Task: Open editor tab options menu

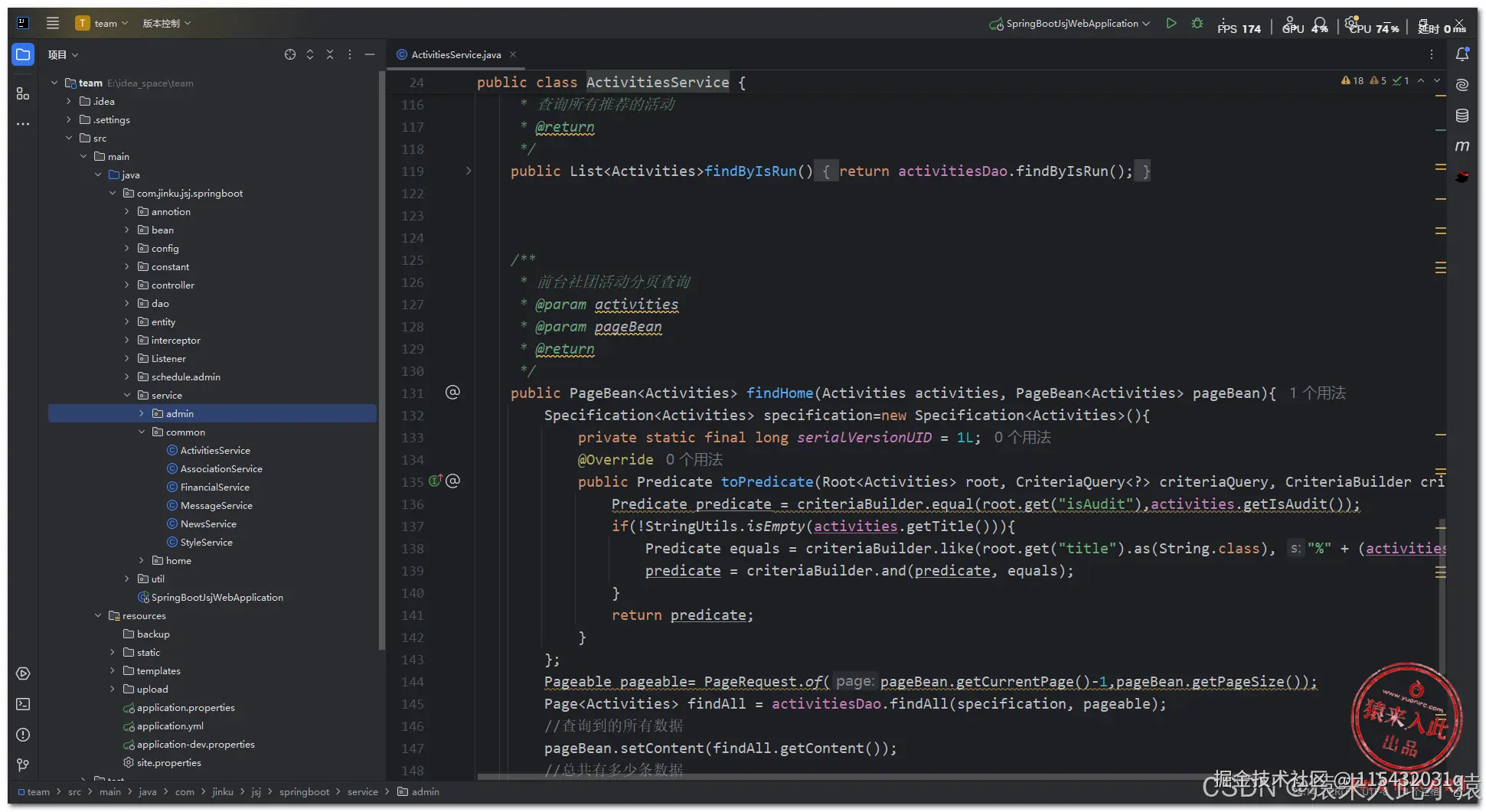Action: [x=1432, y=54]
